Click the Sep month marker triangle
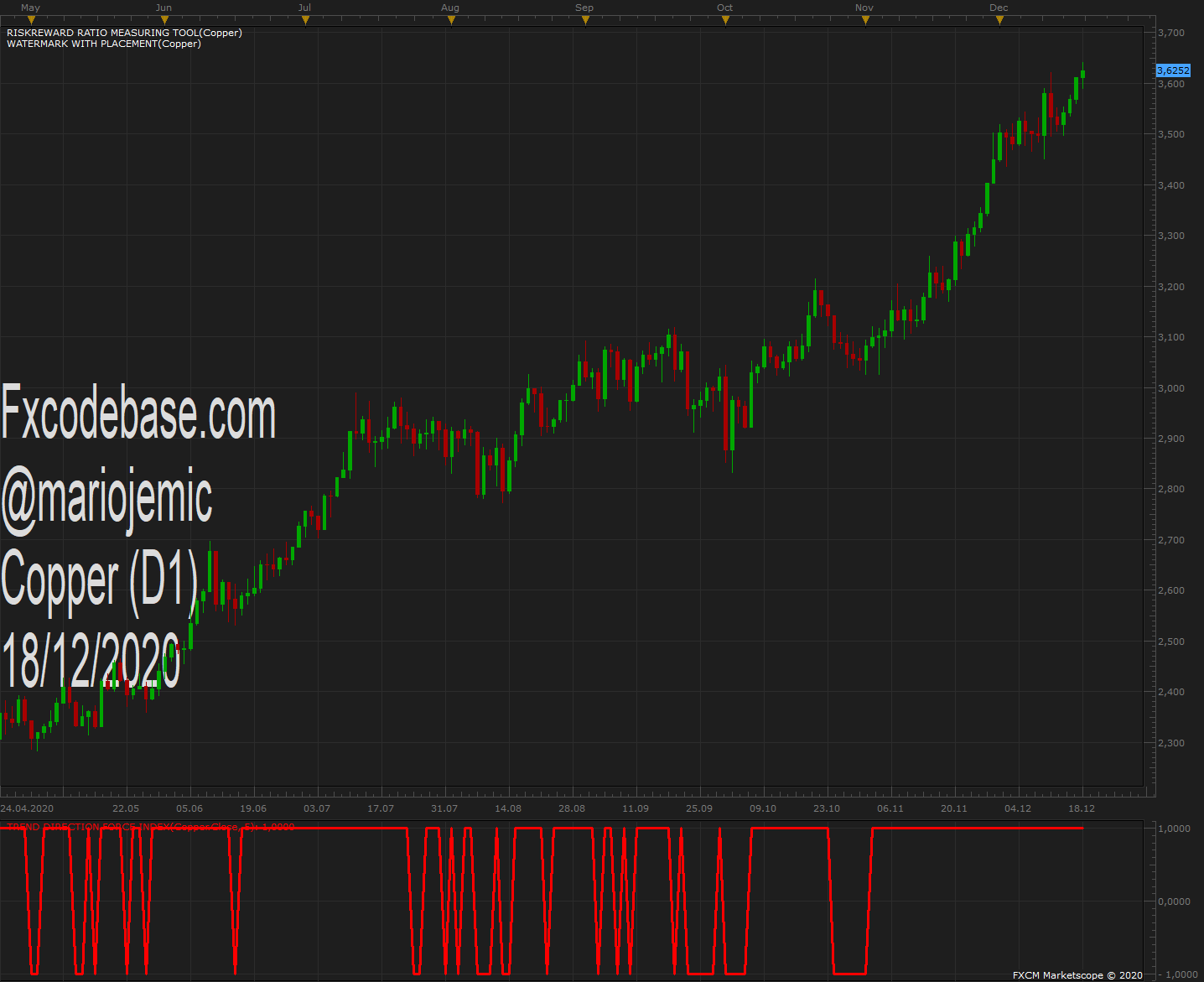 pyautogui.click(x=585, y=20)
